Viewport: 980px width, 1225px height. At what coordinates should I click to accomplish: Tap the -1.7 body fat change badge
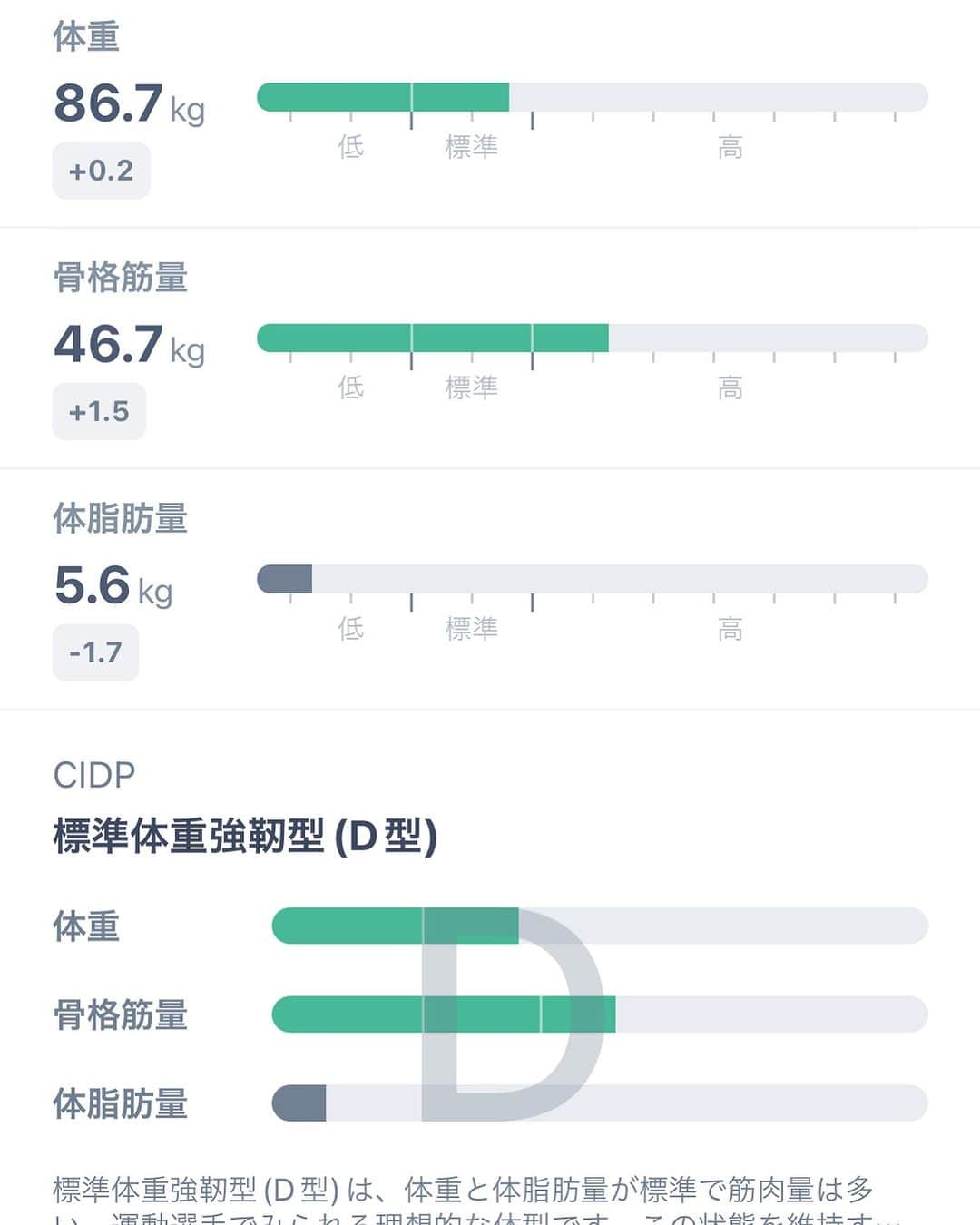point(95,652)
